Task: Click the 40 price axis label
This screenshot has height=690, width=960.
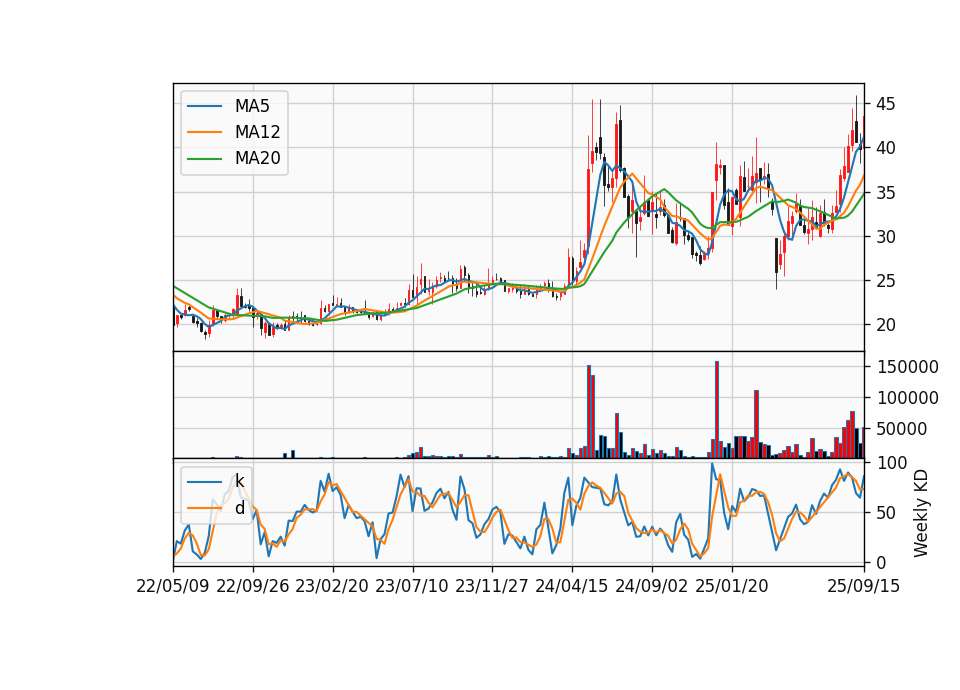Action: tap(886, 148)
